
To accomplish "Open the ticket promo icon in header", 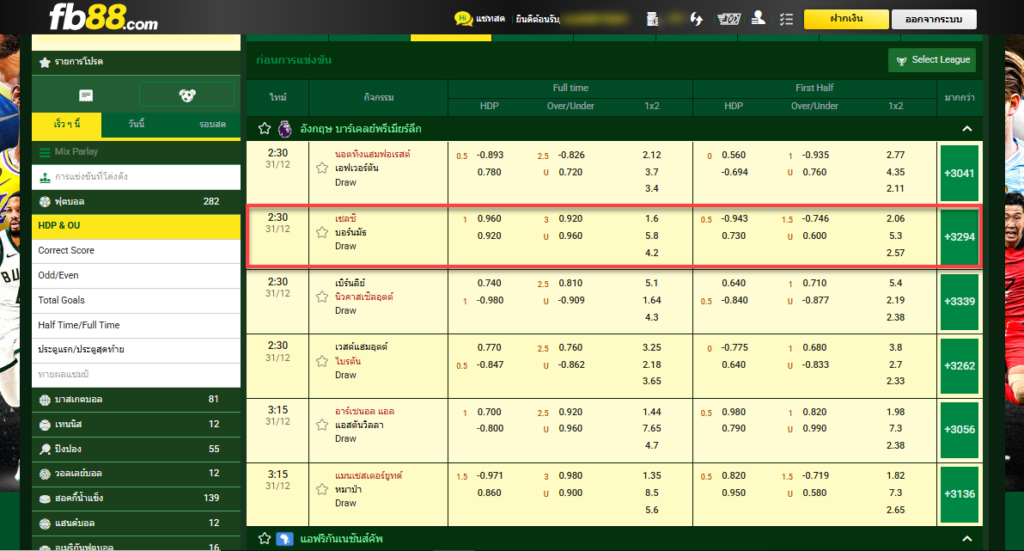I will coord(728,19).
